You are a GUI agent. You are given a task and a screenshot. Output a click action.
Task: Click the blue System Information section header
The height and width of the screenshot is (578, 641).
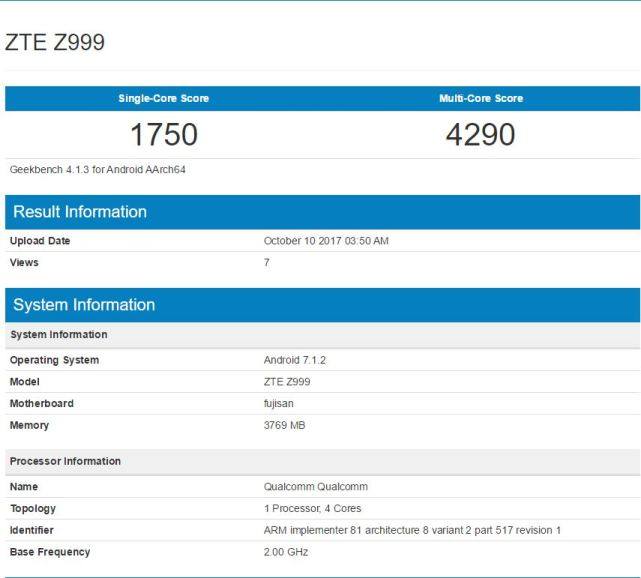point(323,305)
